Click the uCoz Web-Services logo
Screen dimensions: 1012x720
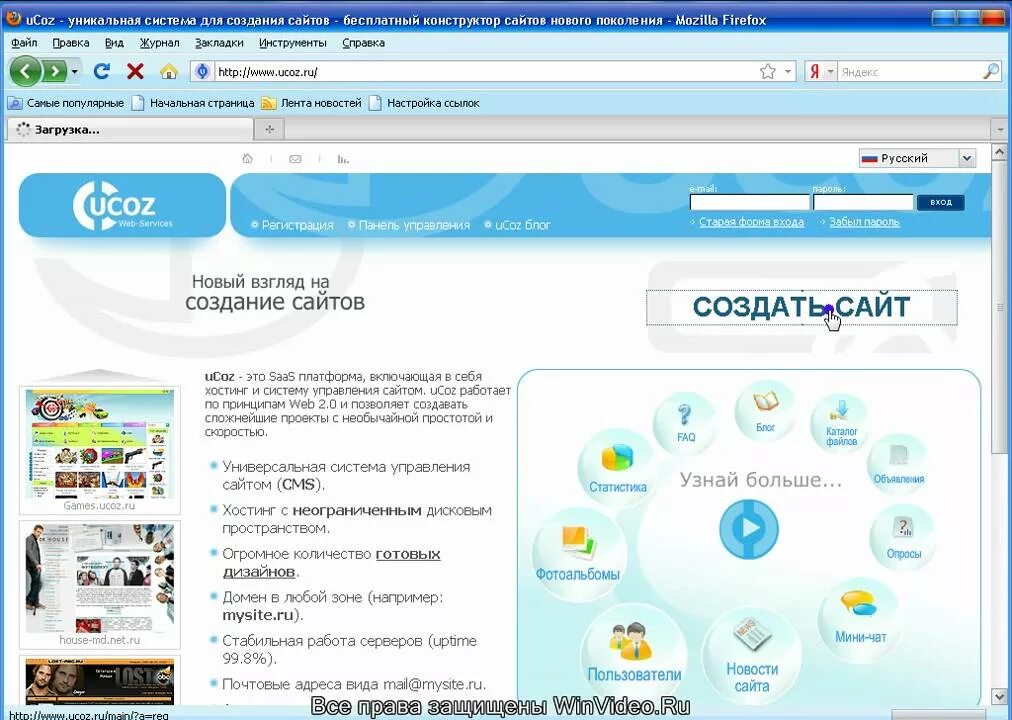tap(123, 206)
